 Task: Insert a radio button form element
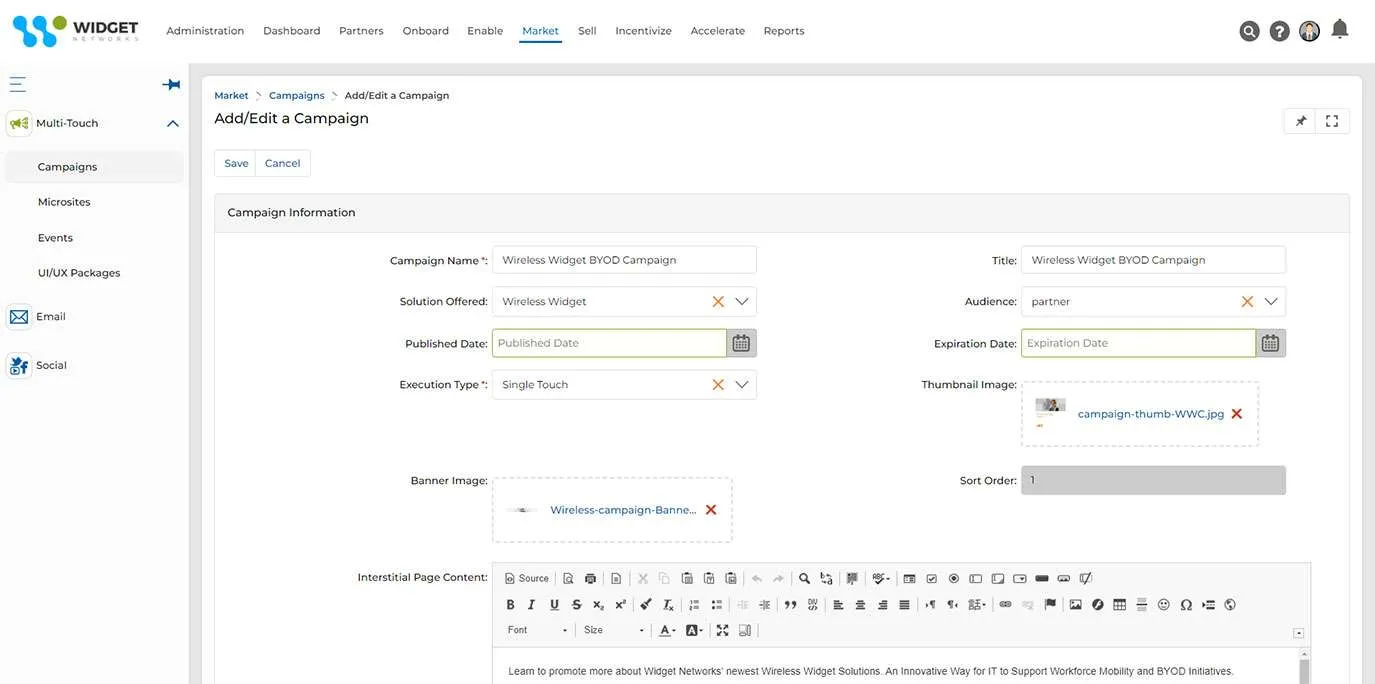[954, 579]
